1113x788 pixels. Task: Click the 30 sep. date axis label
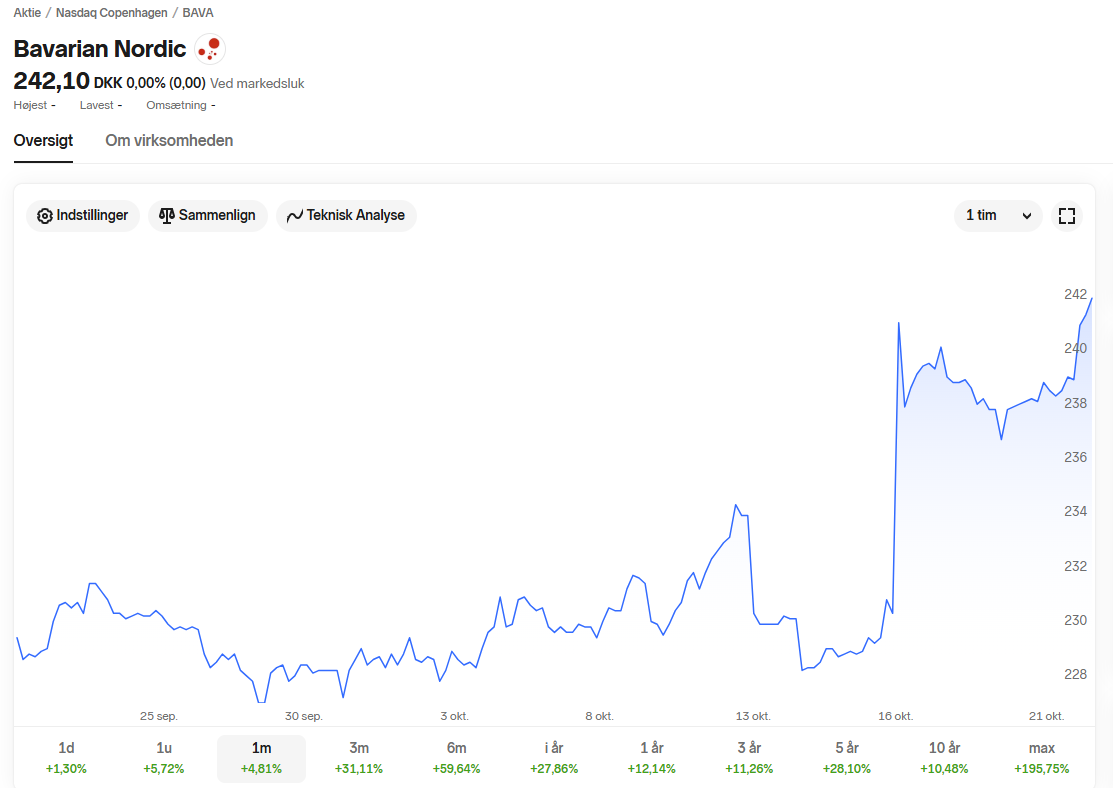click(x=304, y=716)
